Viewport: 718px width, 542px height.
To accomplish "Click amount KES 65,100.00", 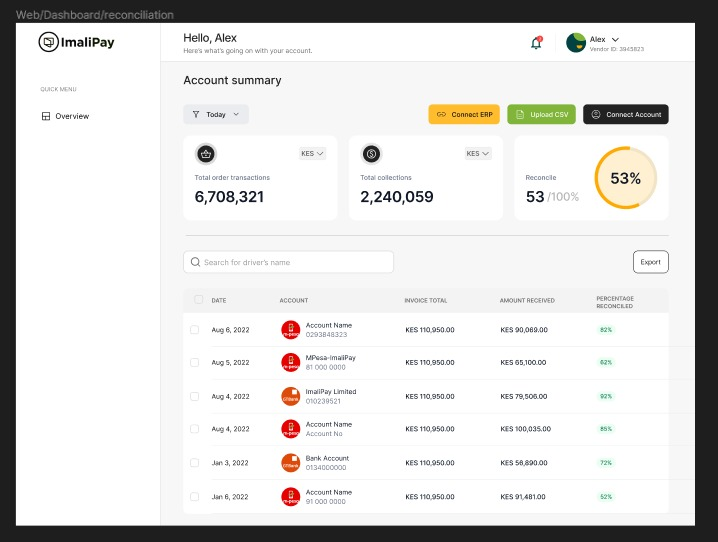I will point(523,362).
